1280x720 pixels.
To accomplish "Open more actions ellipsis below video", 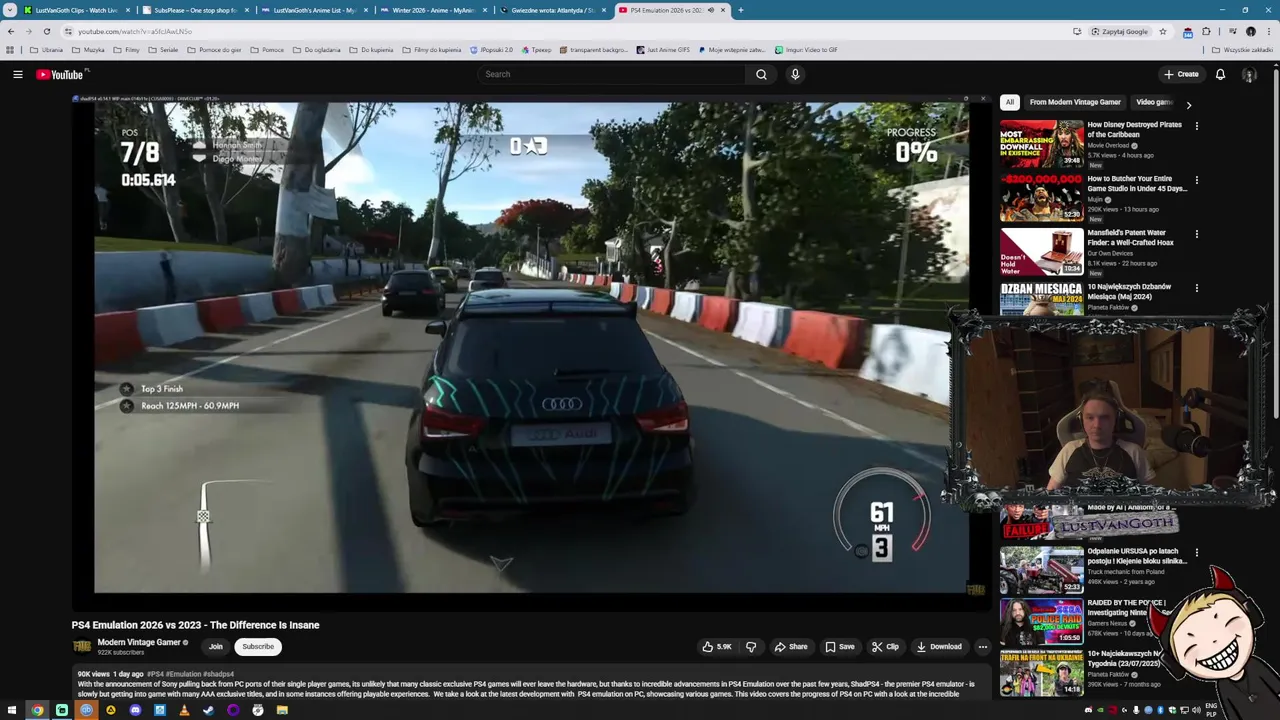I will click(x=982, y=647).
